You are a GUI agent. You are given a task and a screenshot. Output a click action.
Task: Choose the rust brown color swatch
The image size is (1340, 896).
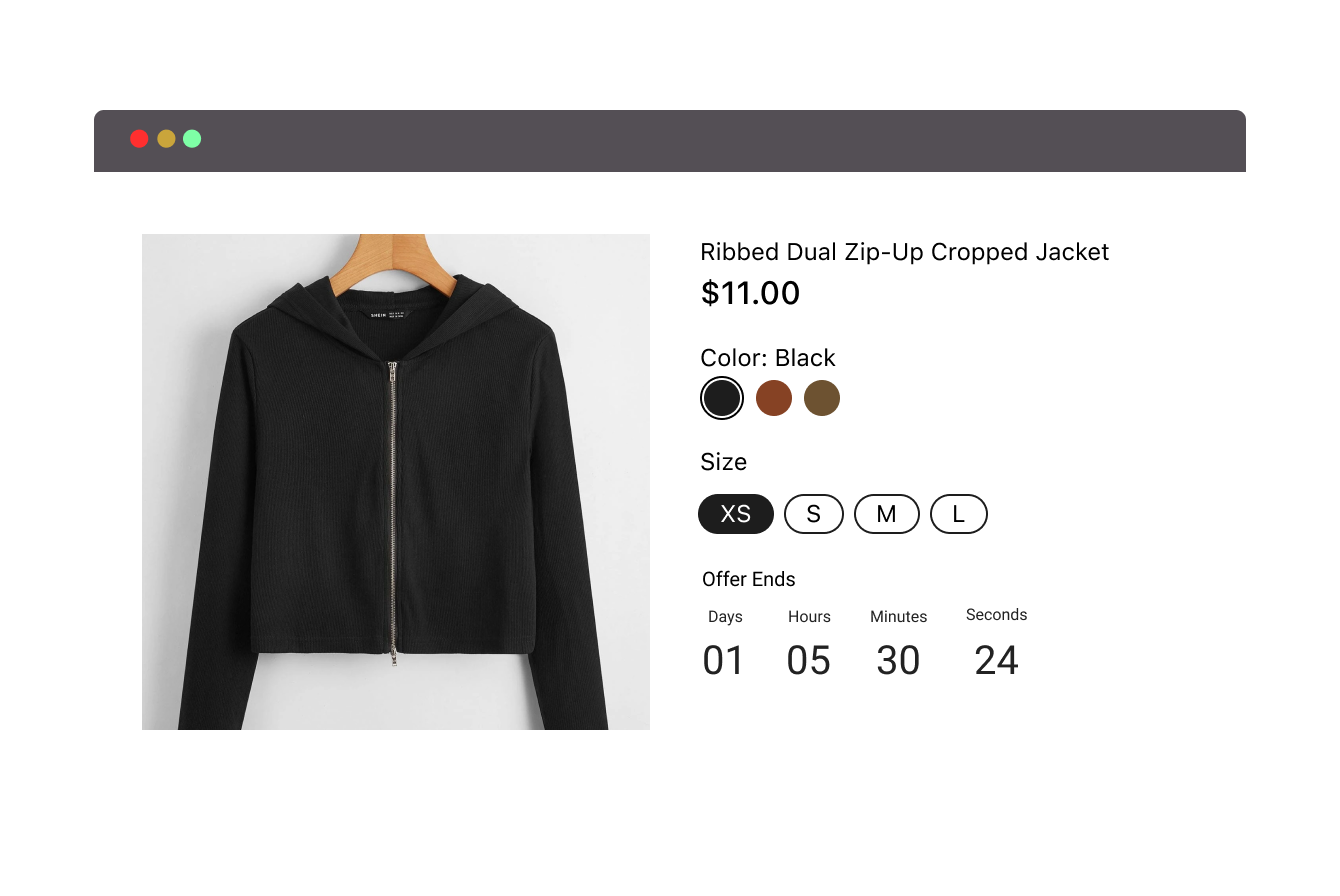[774, 398]
